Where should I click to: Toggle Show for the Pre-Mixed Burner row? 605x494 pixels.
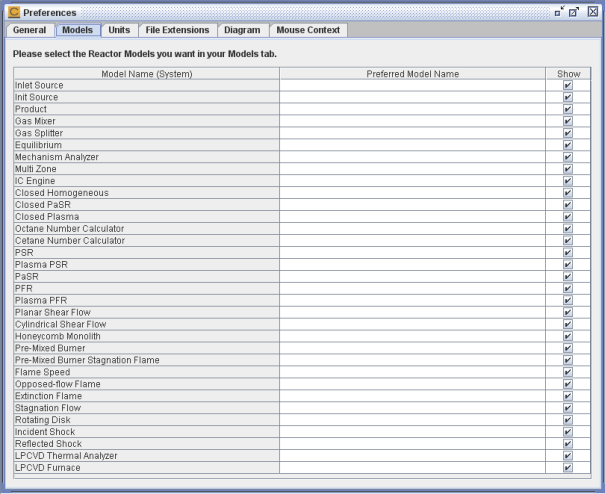(568, 349)
